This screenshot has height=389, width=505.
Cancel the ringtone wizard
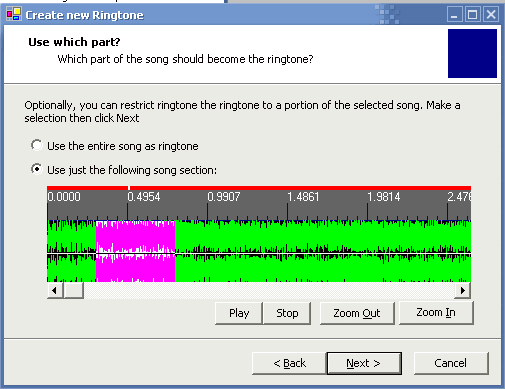click(451, 363)
